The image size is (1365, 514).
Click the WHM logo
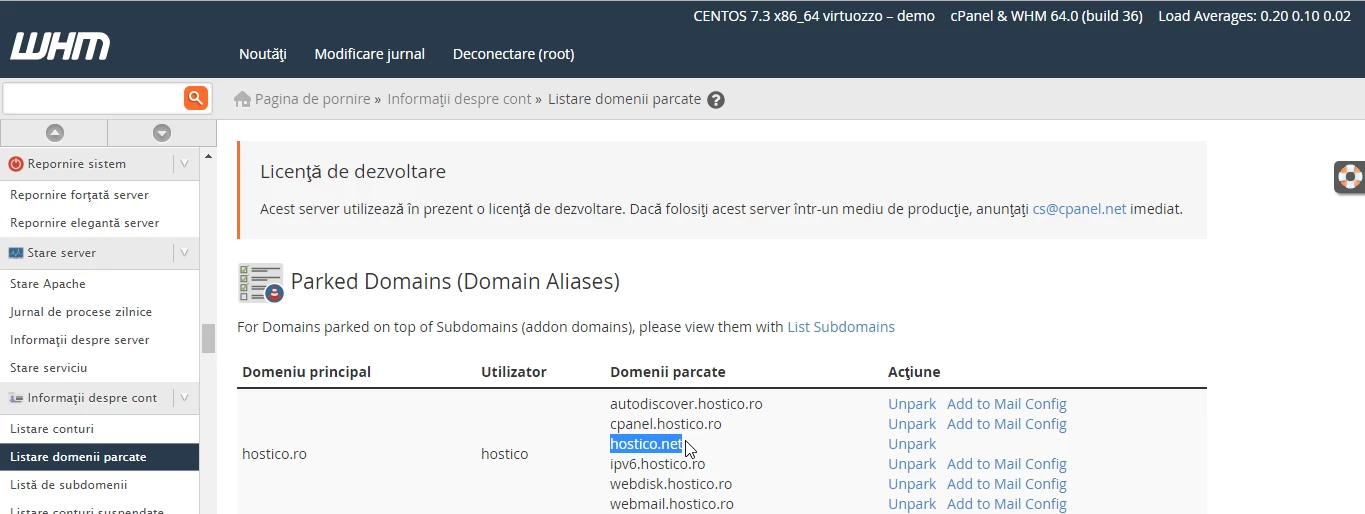(60, 46)
